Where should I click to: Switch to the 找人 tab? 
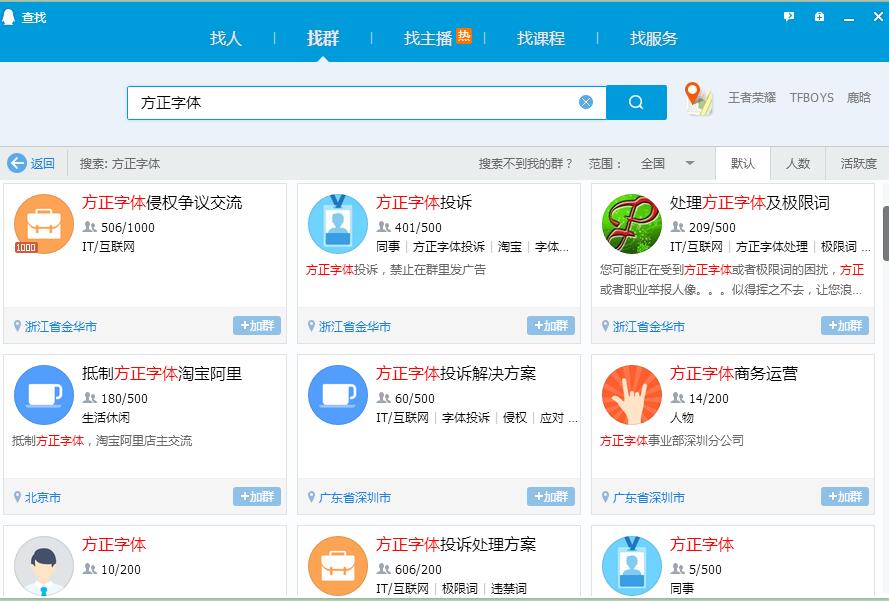(x=226, y=38)
